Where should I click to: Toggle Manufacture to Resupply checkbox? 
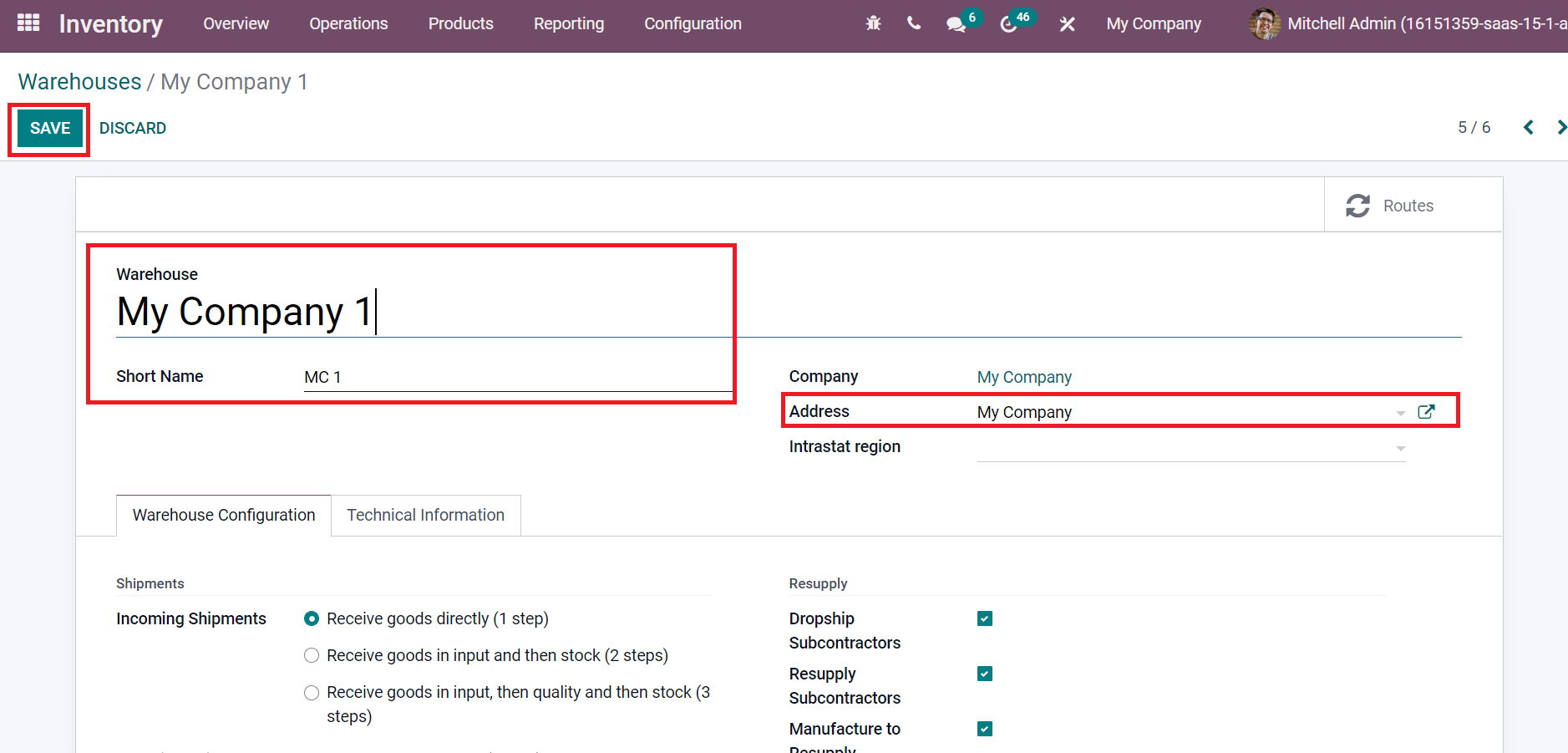click(985, 729)
